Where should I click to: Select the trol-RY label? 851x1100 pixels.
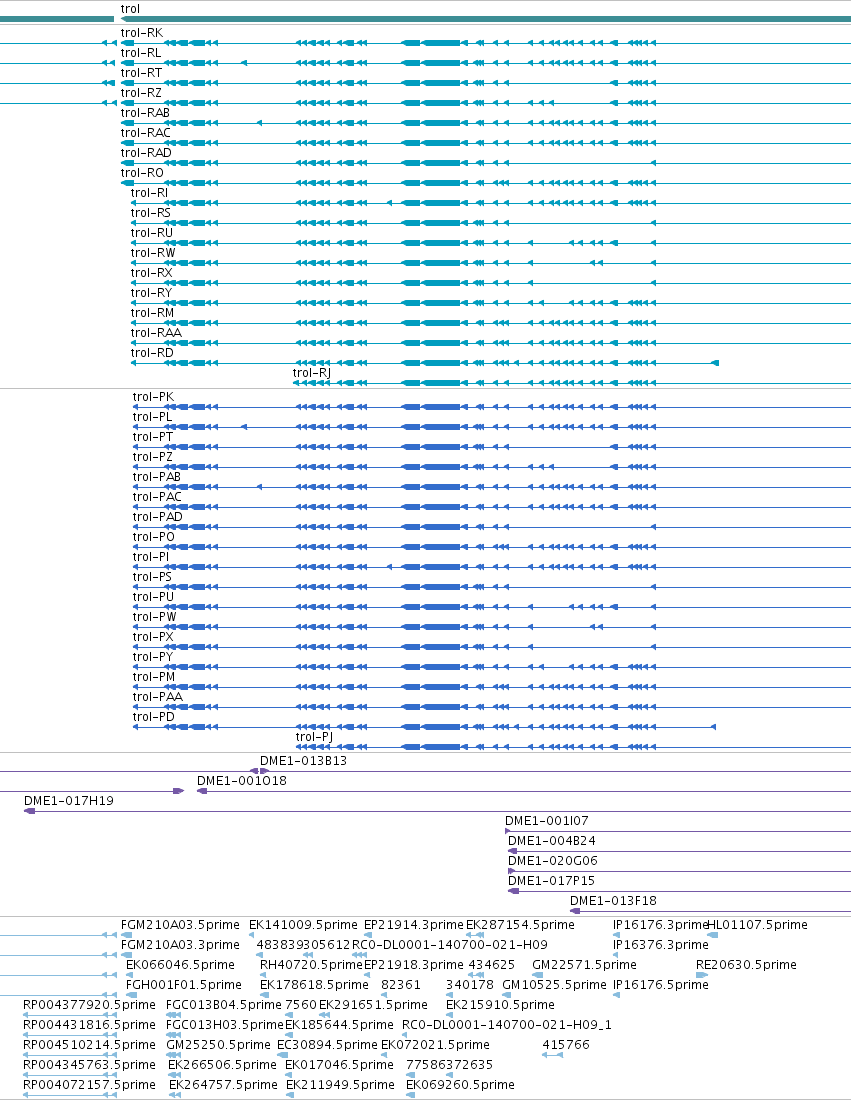152,293
